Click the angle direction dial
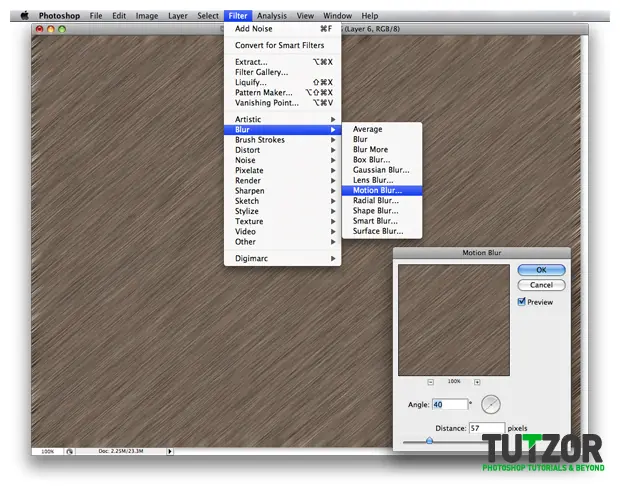Viewport: 620px width, 495px height. pos(491,404)
